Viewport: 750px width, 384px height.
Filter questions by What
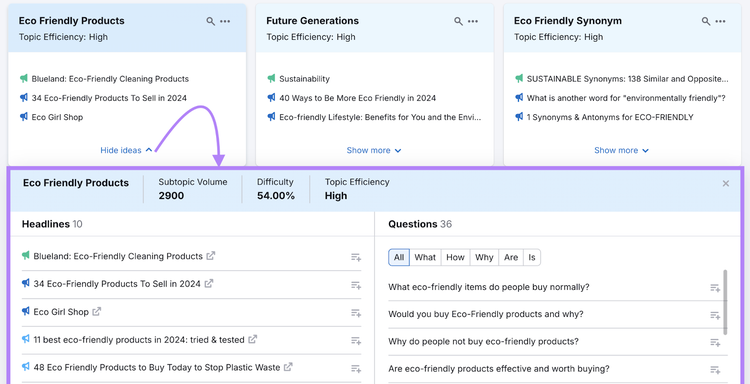425,257
